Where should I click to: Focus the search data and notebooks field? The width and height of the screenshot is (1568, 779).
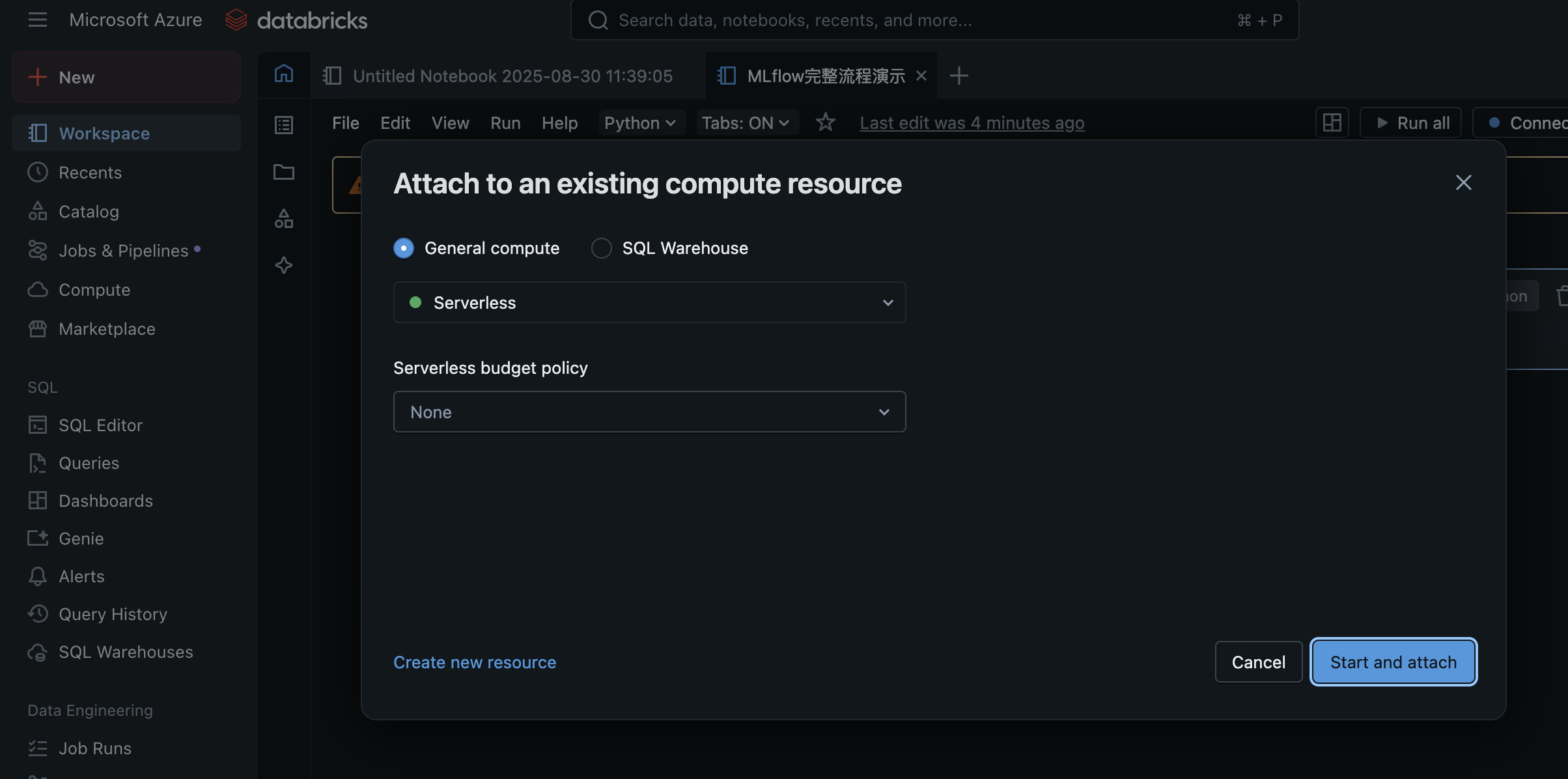[935, 20]
